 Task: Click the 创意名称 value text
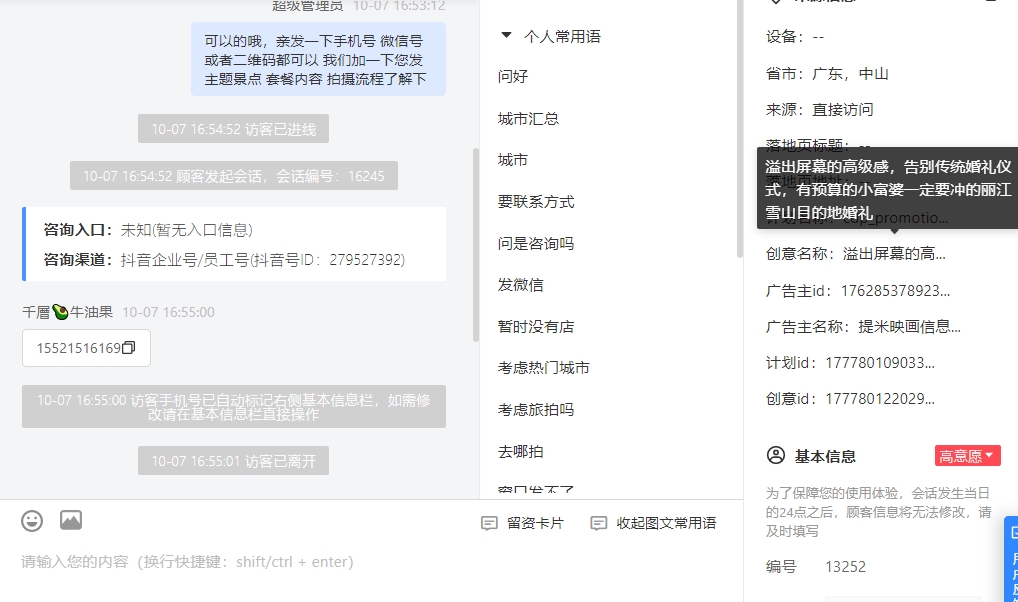click(x=894, y=254)
